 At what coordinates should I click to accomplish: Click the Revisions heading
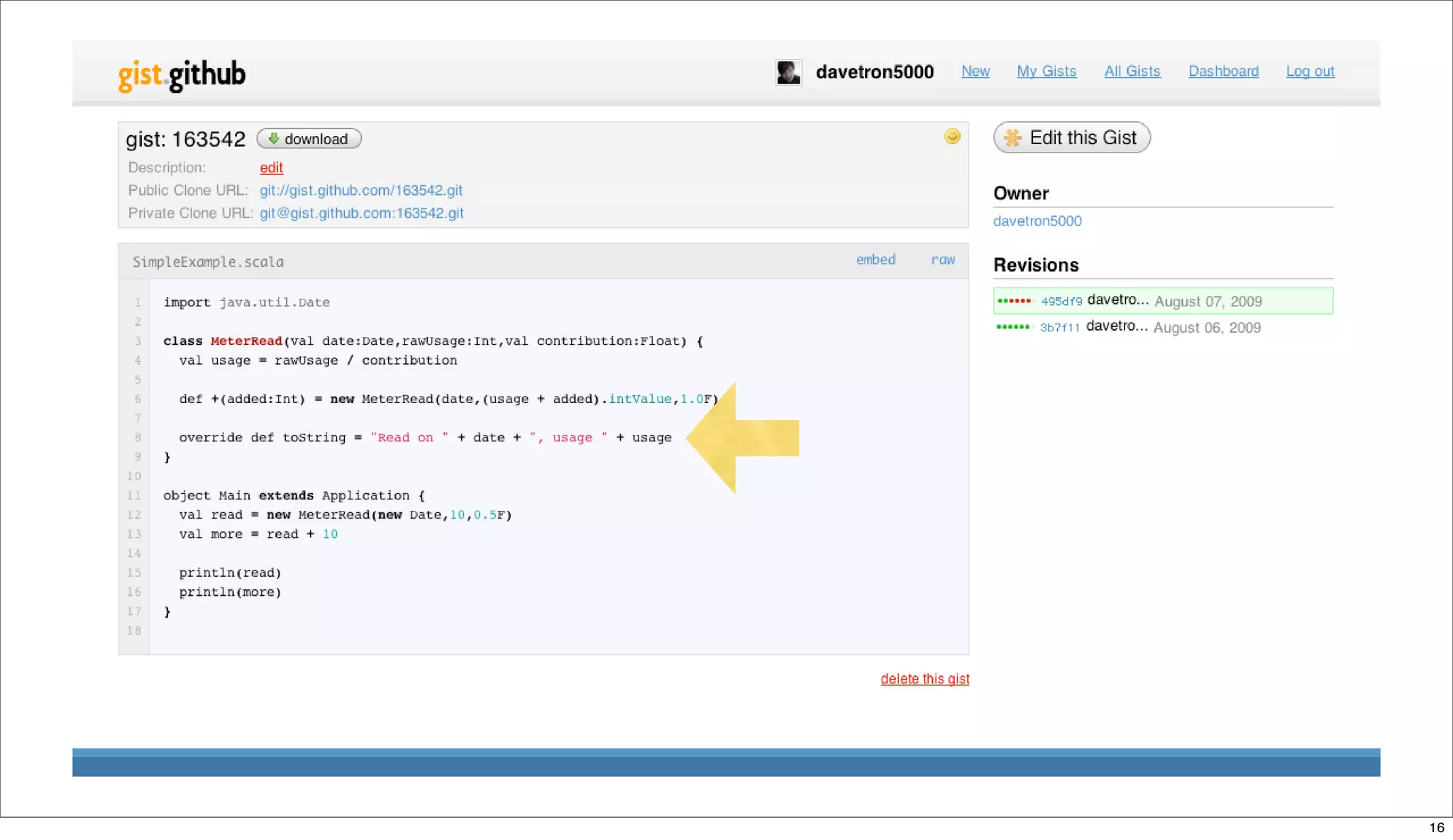coord(1036,265)
